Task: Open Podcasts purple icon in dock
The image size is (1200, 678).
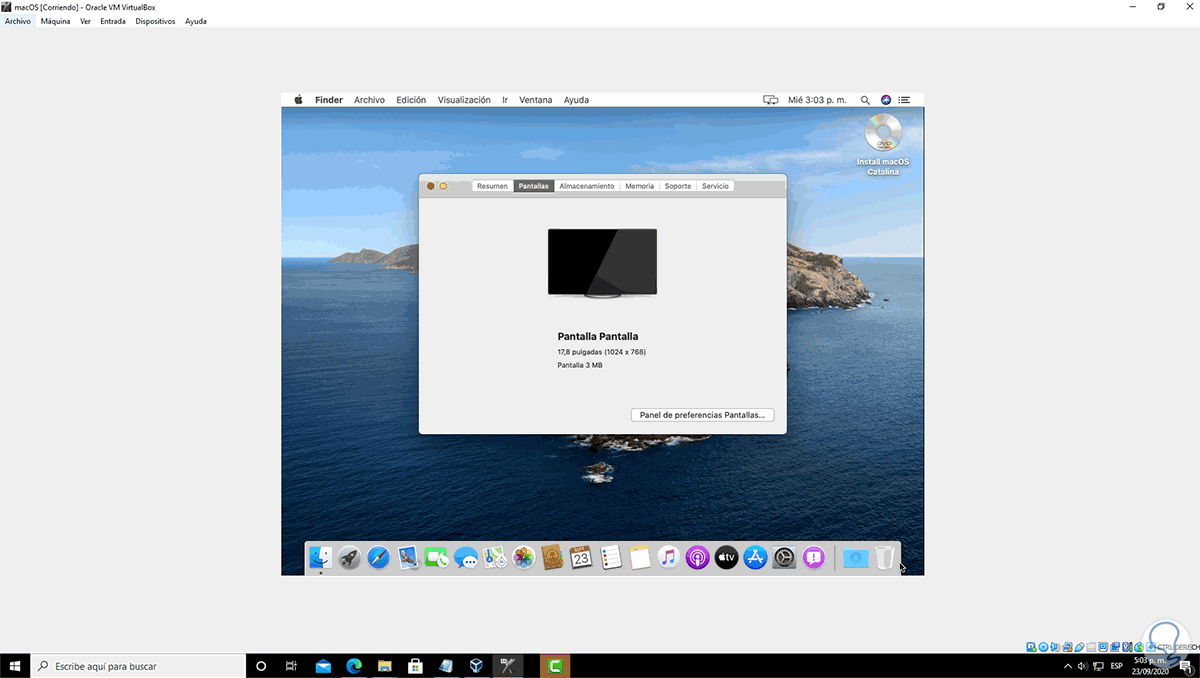Action: coord(698,558)
